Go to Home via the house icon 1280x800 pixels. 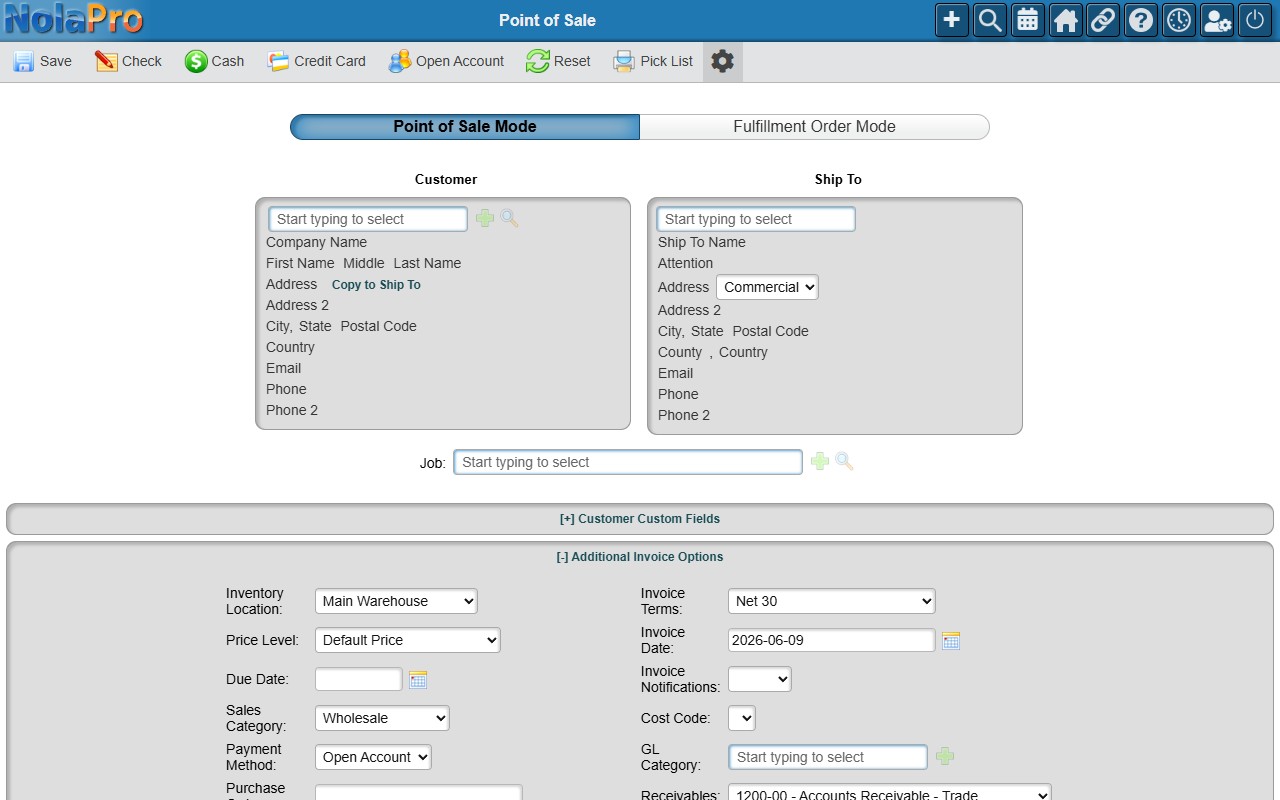(1066, 20)
